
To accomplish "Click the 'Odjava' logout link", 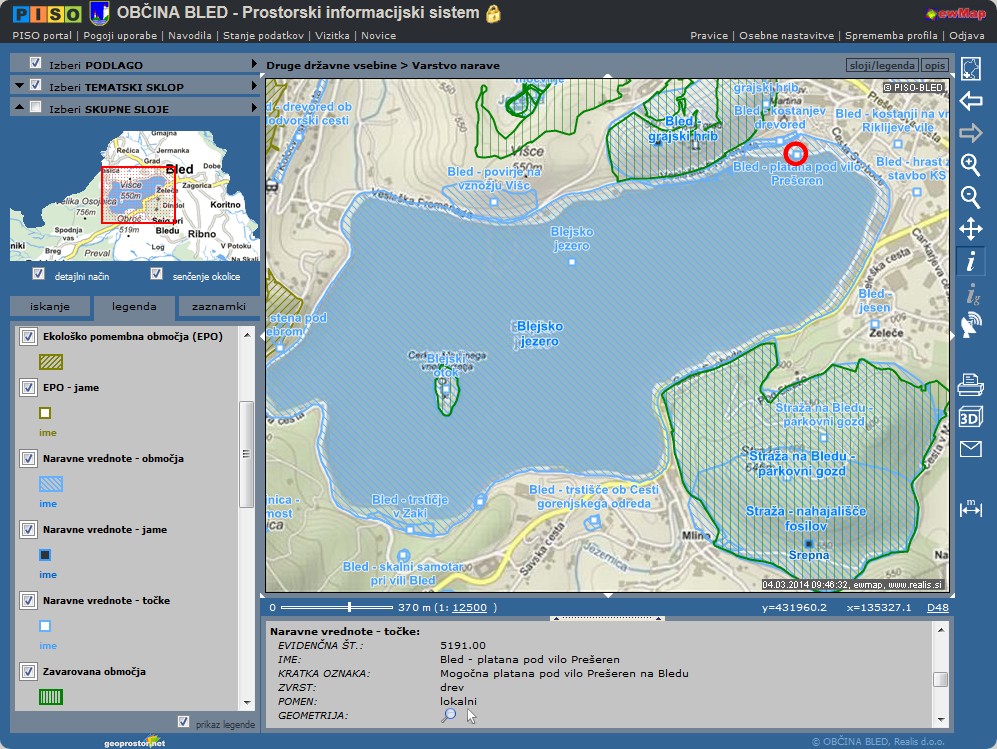I will 966,35.
